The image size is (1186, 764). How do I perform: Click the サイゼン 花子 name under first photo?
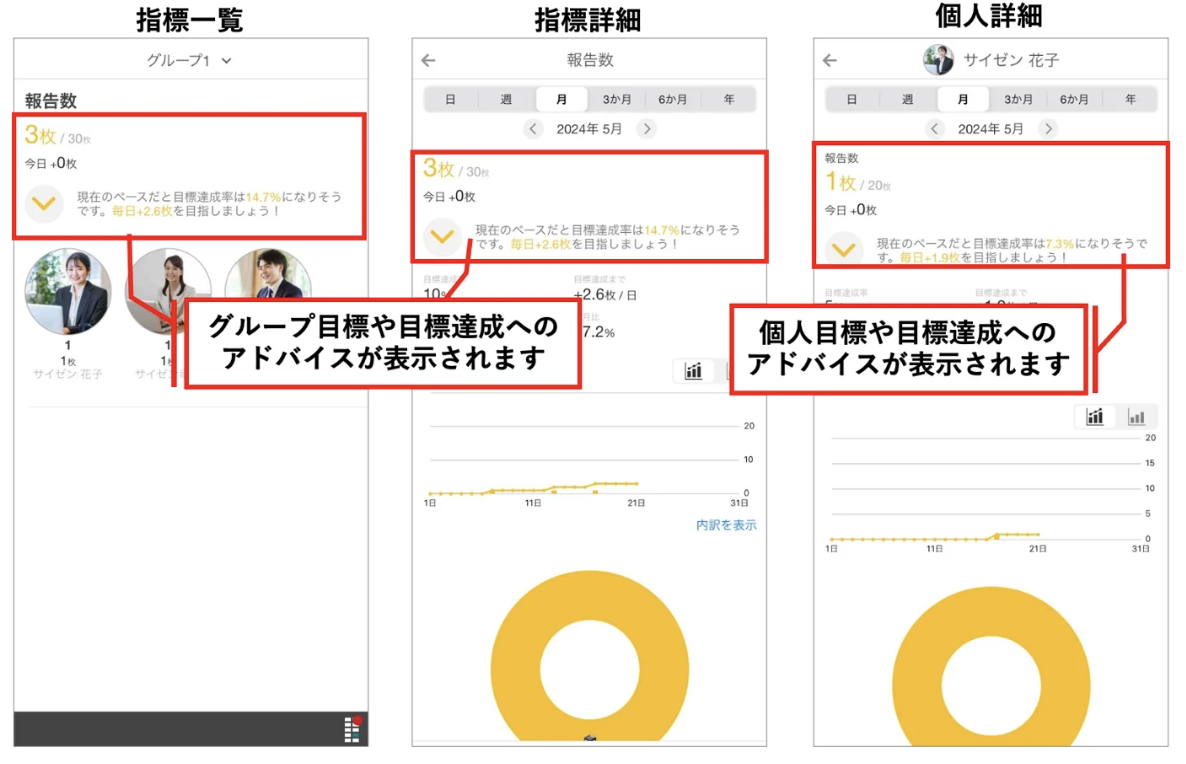[67, 374]
